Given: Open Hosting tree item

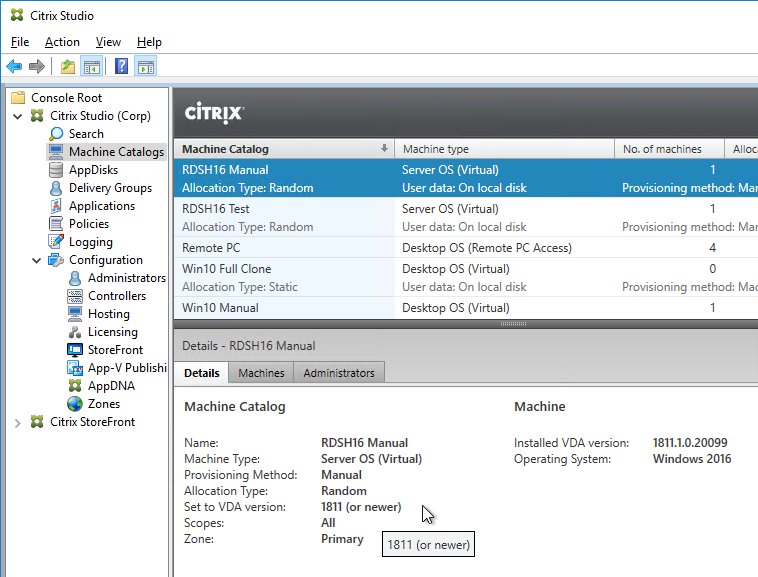Looking at the screenshot, I should point(109,314).
